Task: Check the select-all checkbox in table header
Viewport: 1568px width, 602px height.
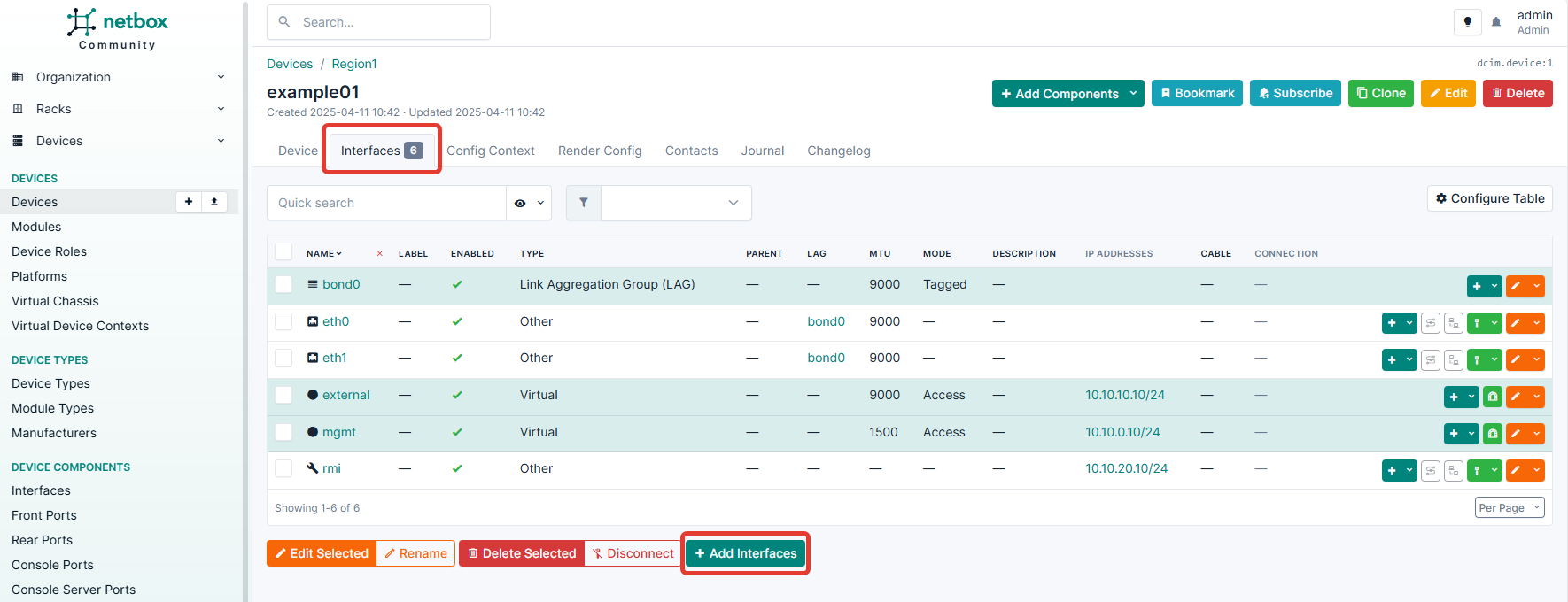Action: [283, 252]
